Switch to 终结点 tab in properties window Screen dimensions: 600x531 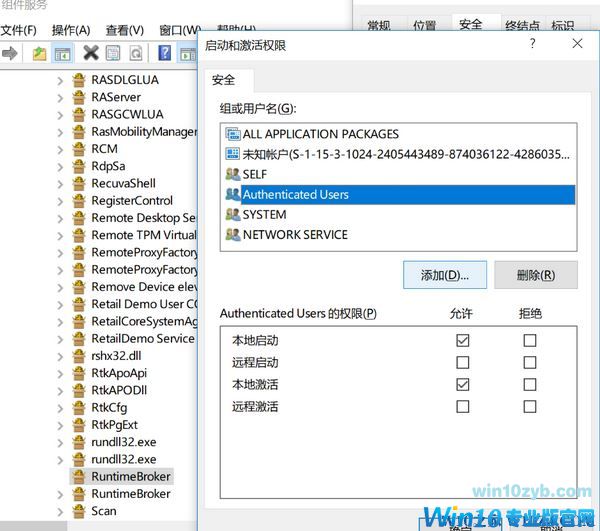click(522, 25)
